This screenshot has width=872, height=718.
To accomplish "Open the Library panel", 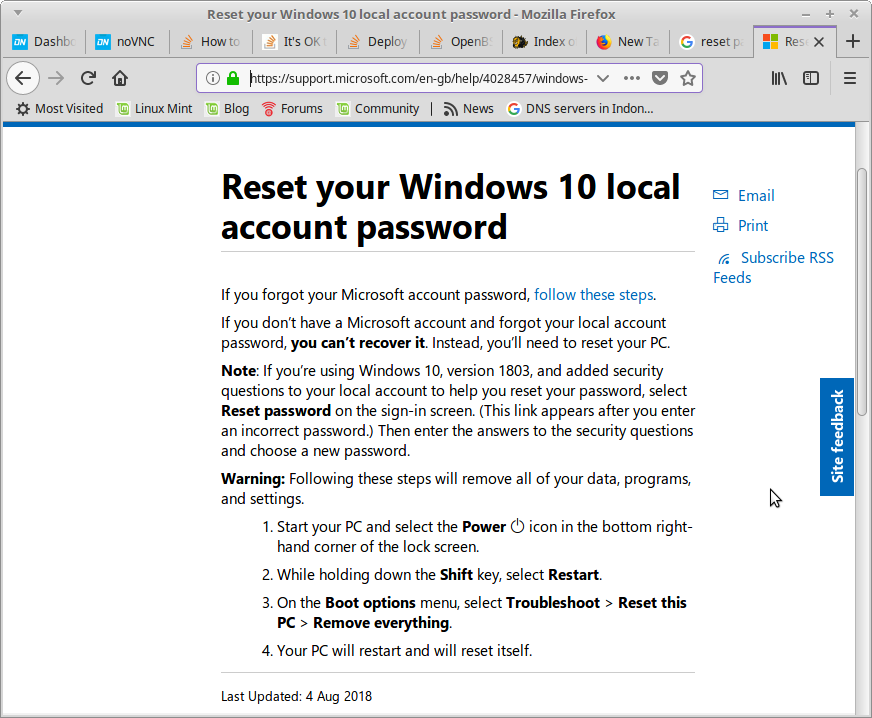I will coord(779,78).
